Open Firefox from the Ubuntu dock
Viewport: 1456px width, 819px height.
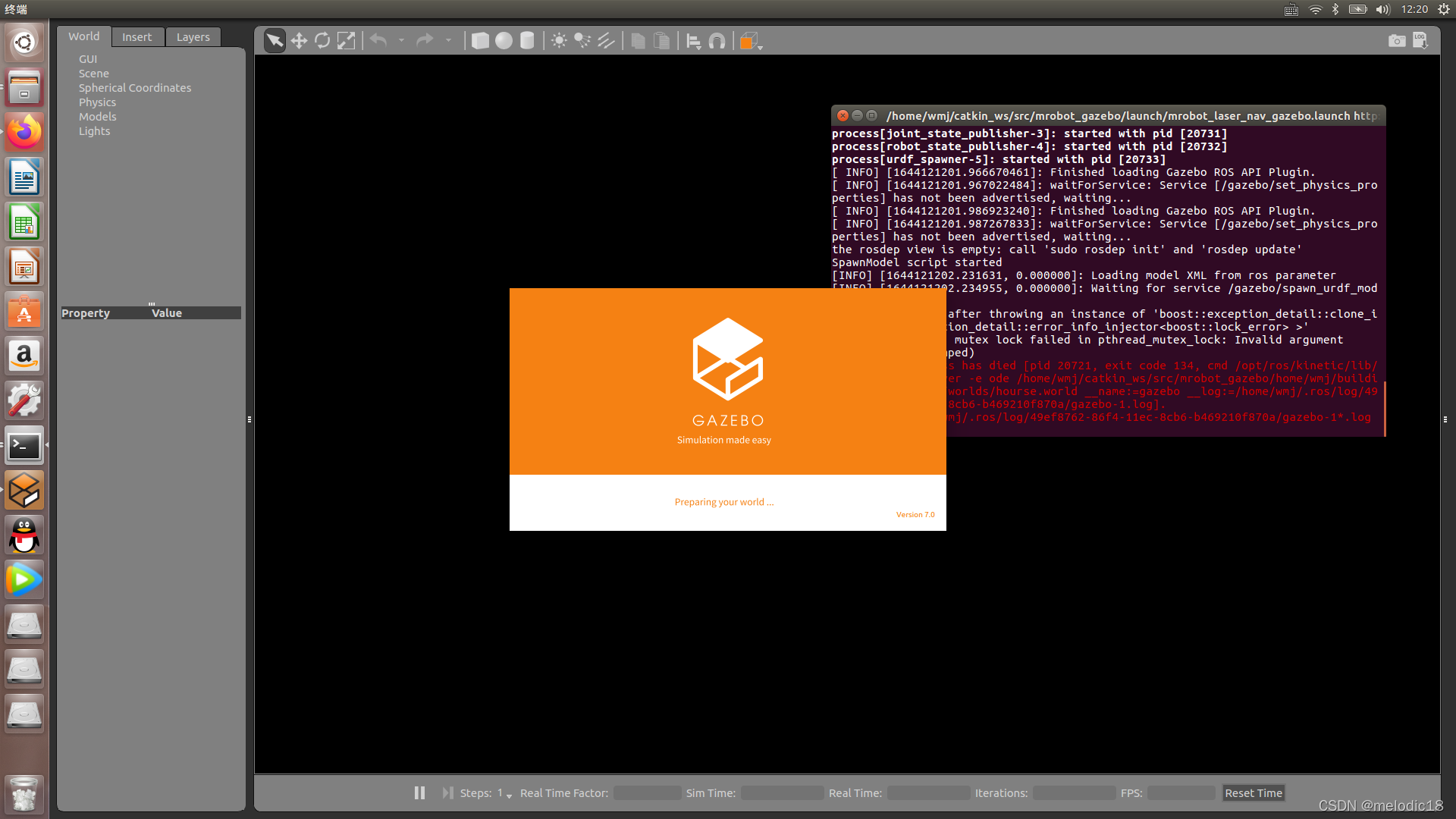(24, 133)
